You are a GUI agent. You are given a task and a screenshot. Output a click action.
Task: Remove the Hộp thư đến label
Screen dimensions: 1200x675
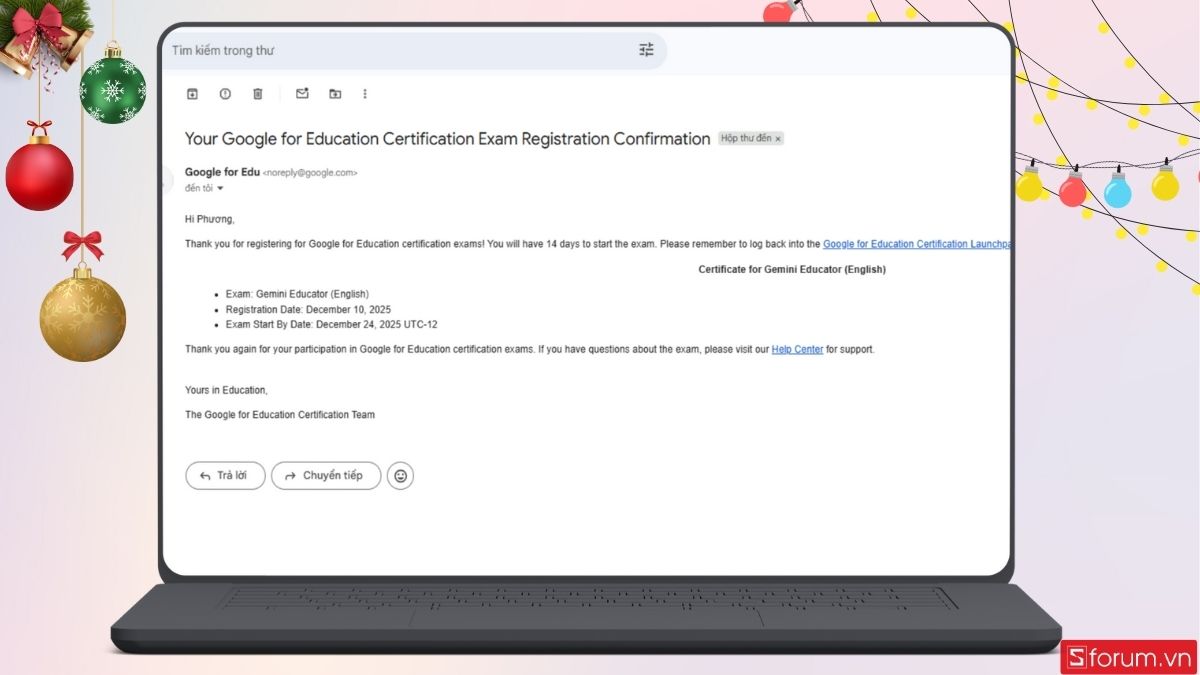click(778, 138)
